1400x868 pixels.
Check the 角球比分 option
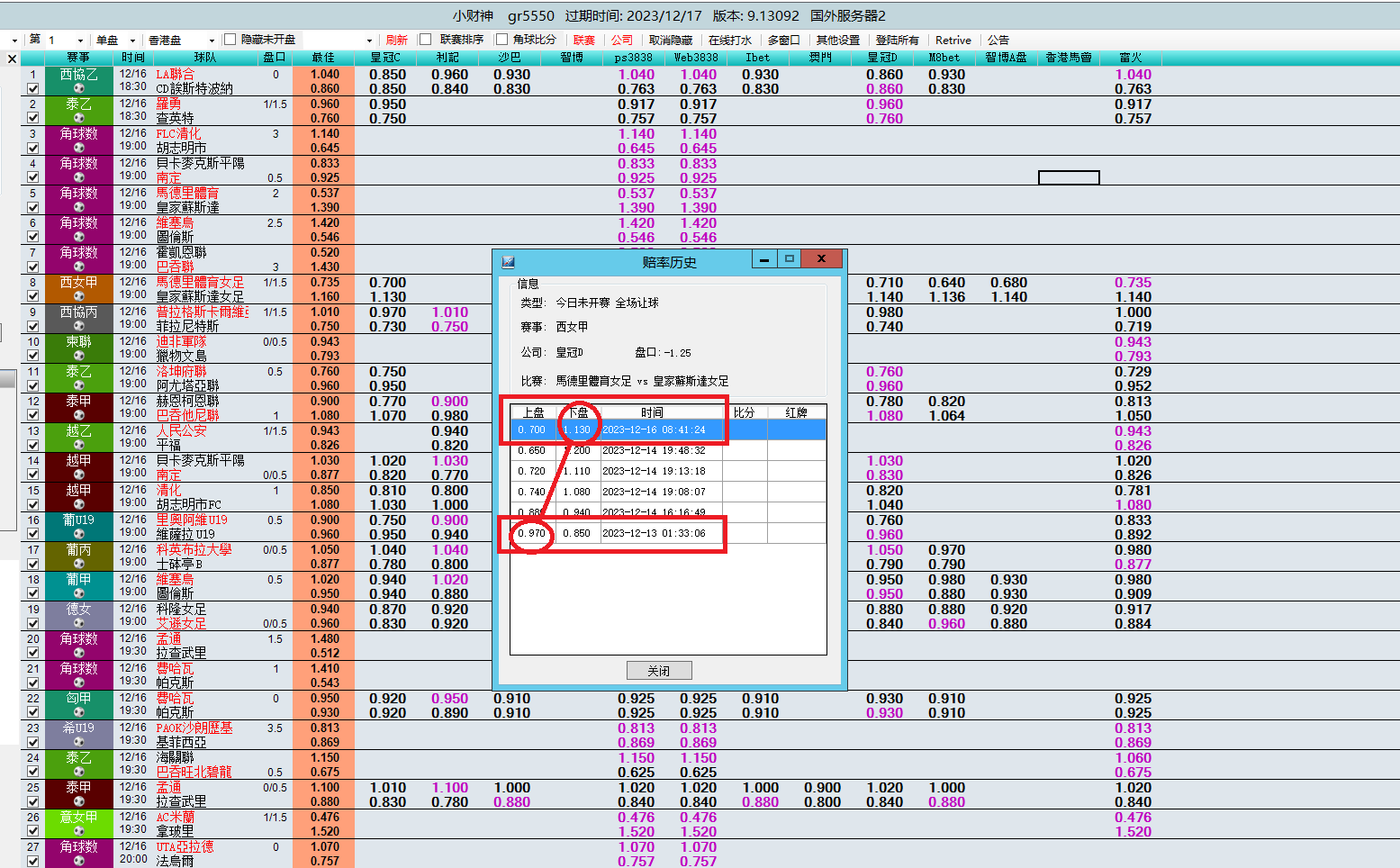502,40
